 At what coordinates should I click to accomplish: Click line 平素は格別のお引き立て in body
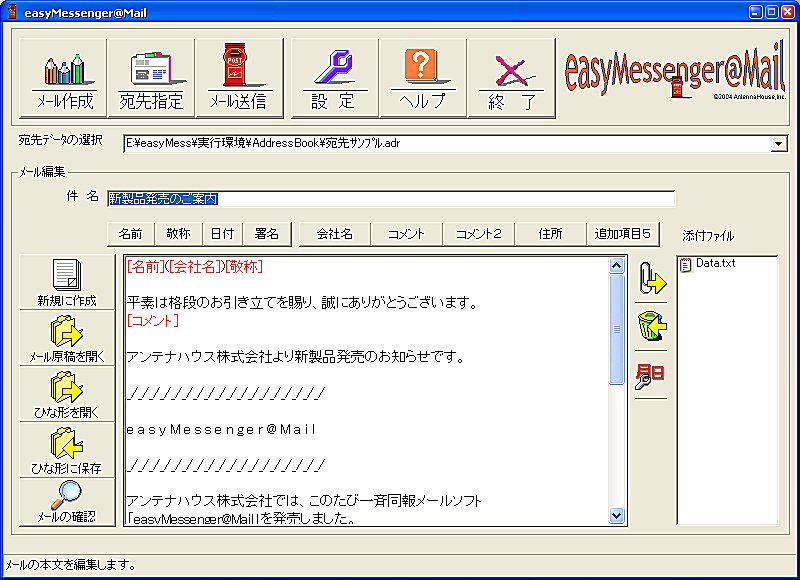coord(302,303)
